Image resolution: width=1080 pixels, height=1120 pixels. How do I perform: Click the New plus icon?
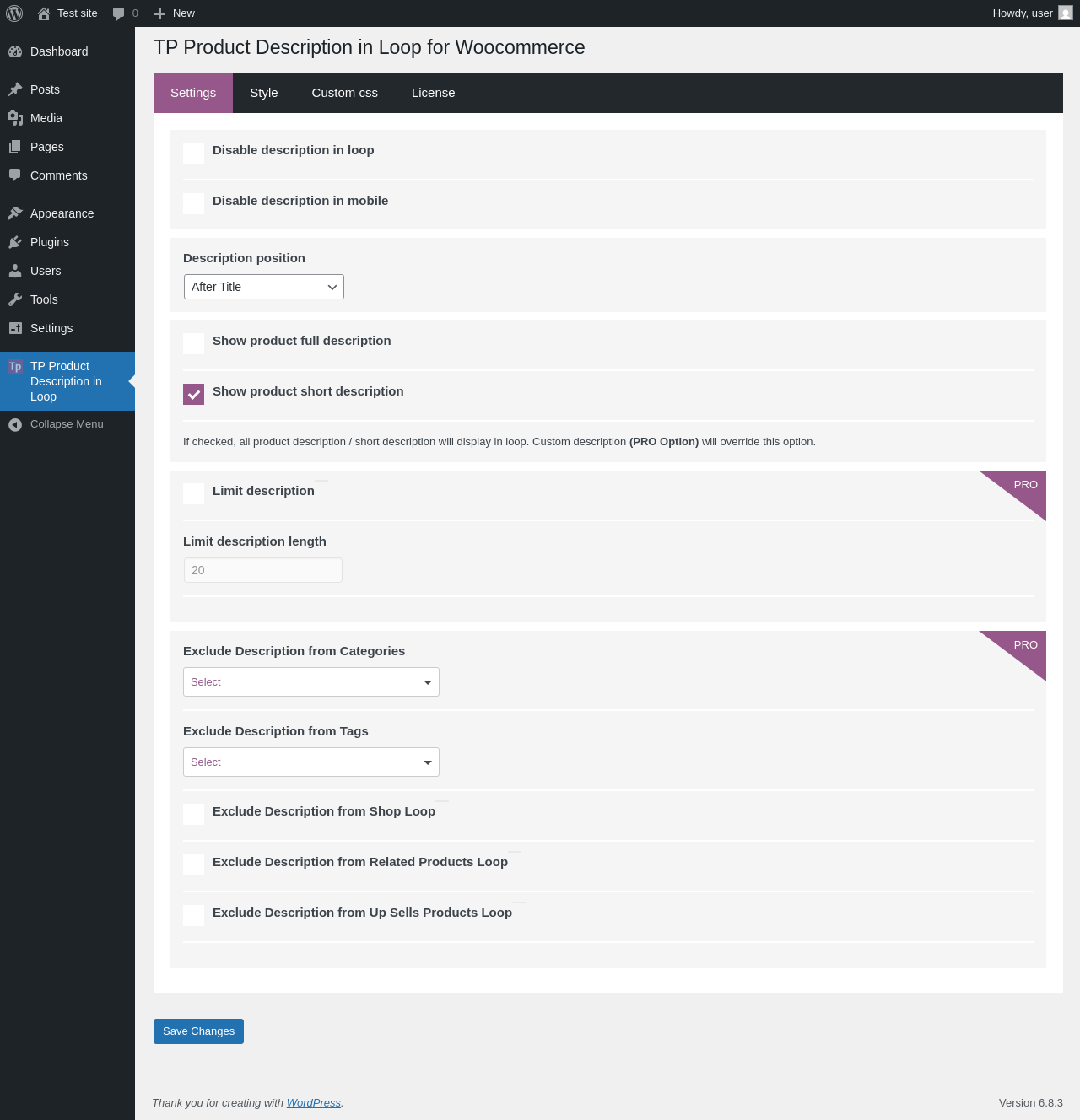pos(159,13)
